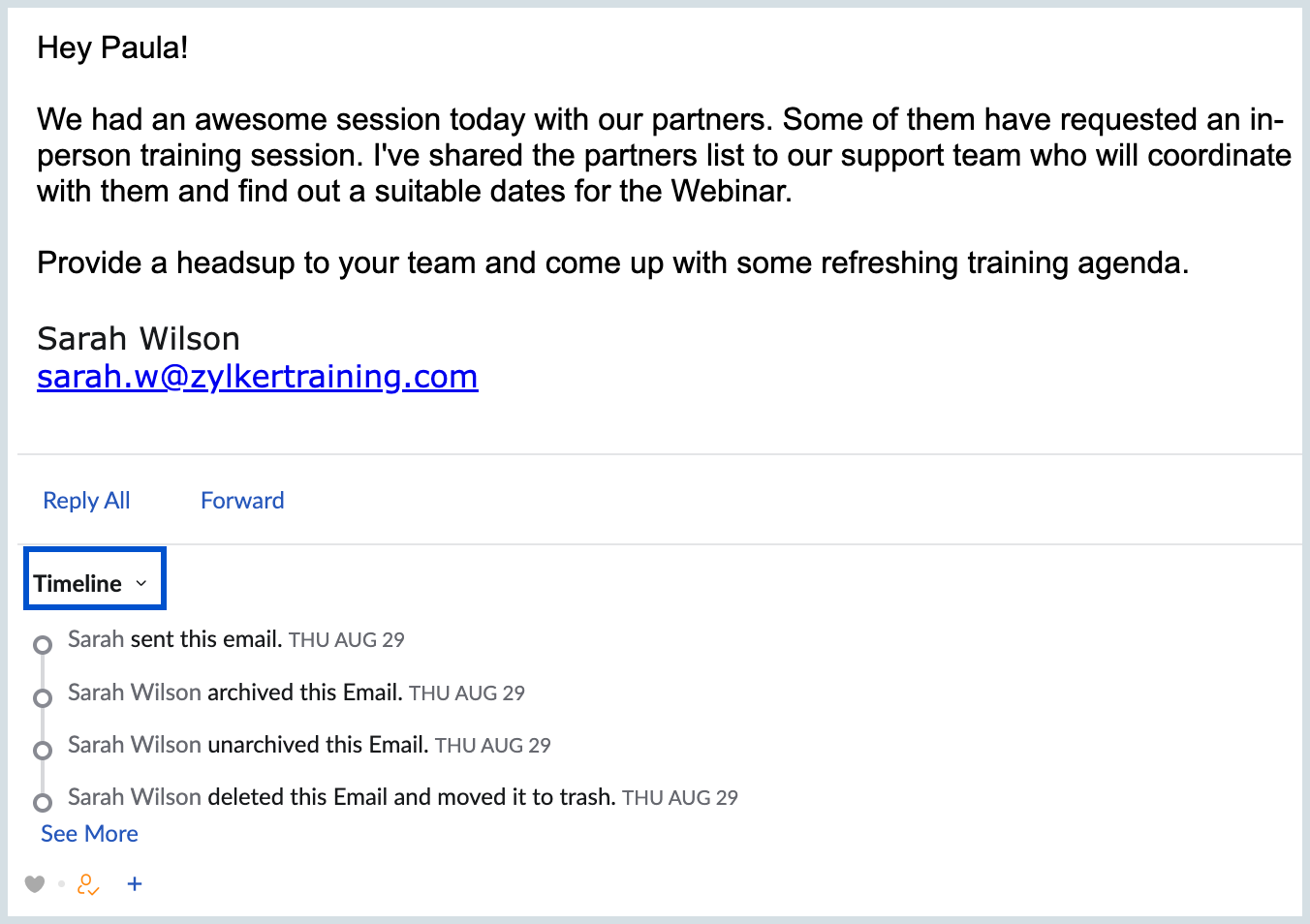Click the chevron arrow beside Timeline
Image resolution: width=1310 pixels, height=924 pixels.
pos(141,583)
